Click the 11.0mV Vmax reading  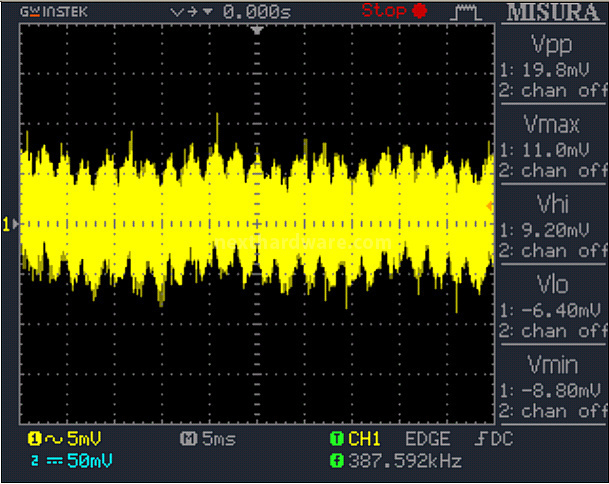[x=556, y=150]
